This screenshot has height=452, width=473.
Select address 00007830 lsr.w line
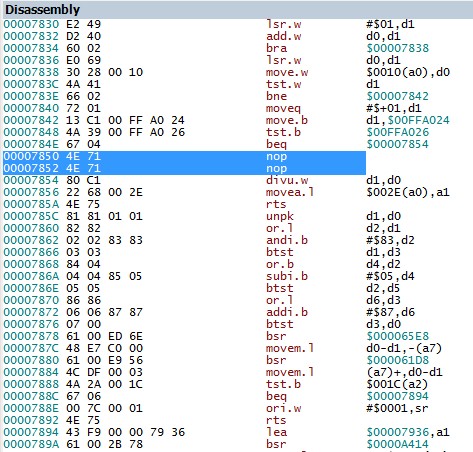tap(236, 24)
